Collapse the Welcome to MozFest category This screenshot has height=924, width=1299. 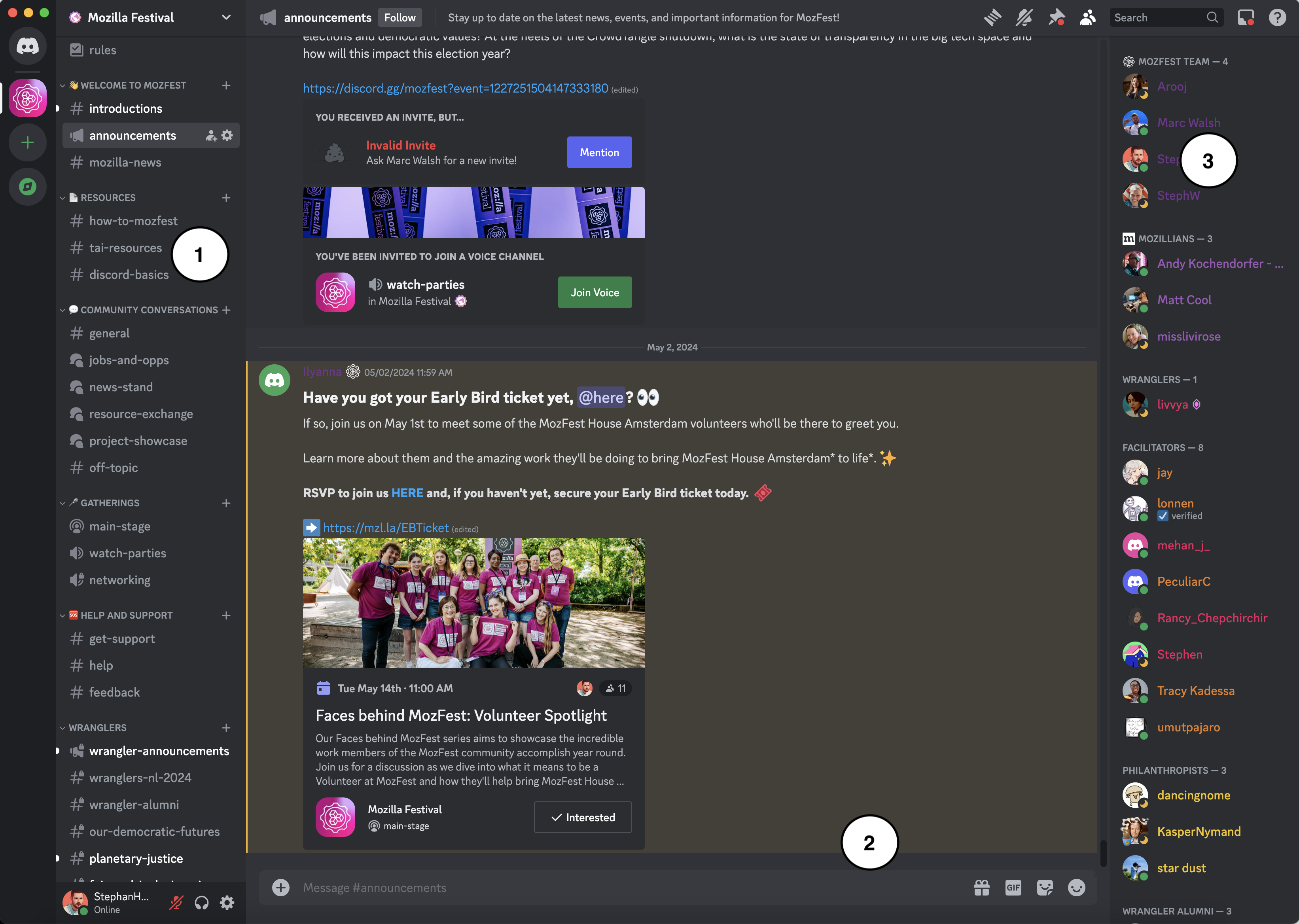[127, 85]
